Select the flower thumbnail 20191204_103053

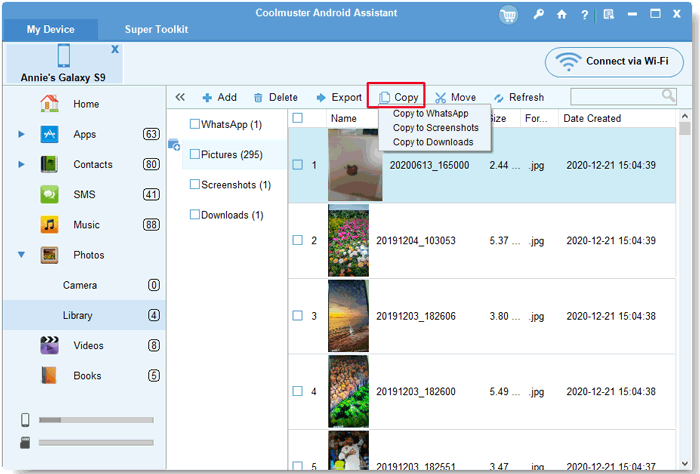pos(348,241)
